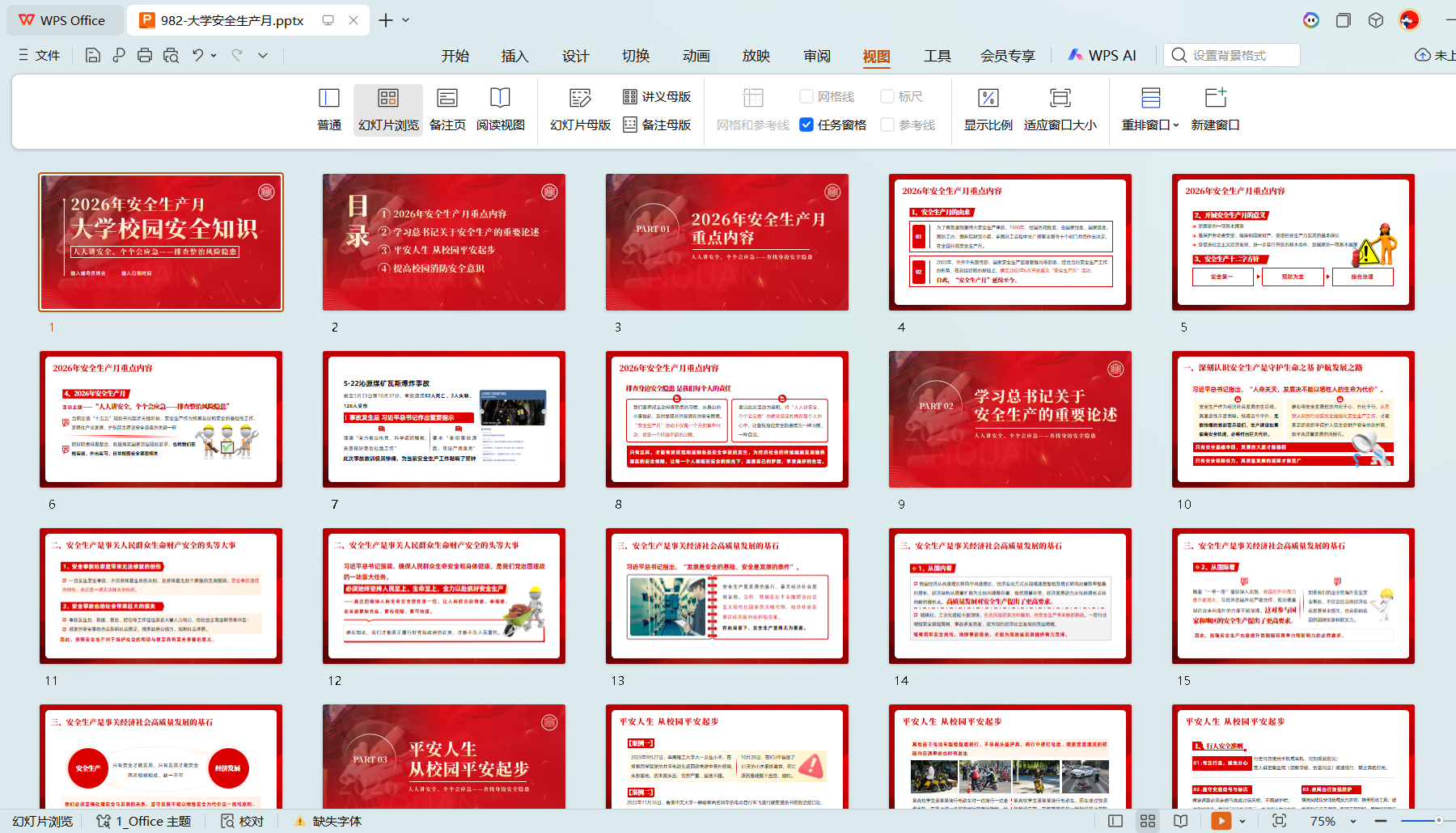This screenshot has height=833, width=1456.
Task: Start slideshow from status bar play button
Action: tap(1221, 821)
